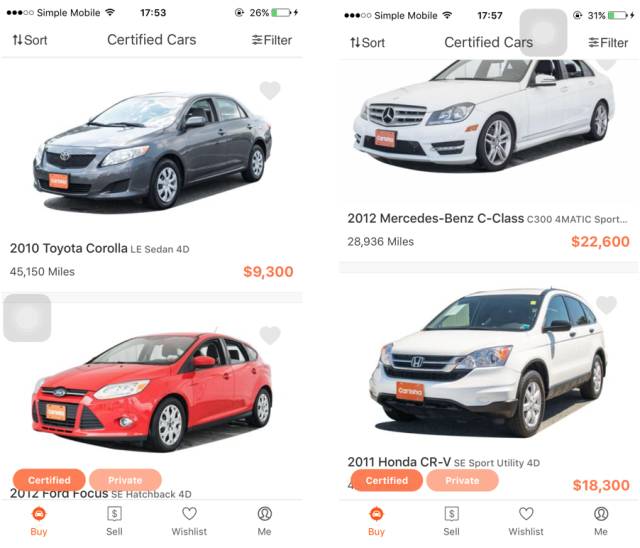Open Sort options in left screen
The image size is (640, 548).
[x=30, y=40]
